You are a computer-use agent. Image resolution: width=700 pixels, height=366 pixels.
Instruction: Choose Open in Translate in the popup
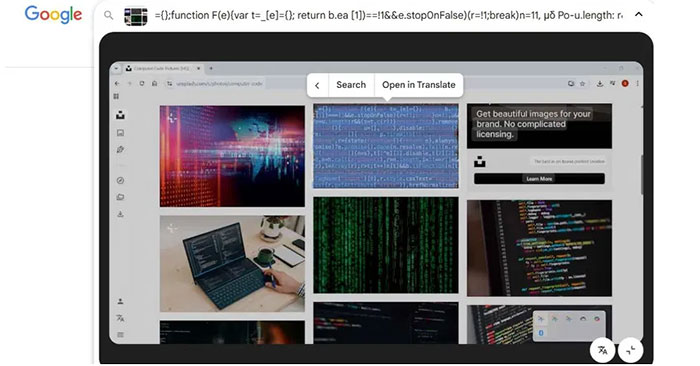click(419, 85)
